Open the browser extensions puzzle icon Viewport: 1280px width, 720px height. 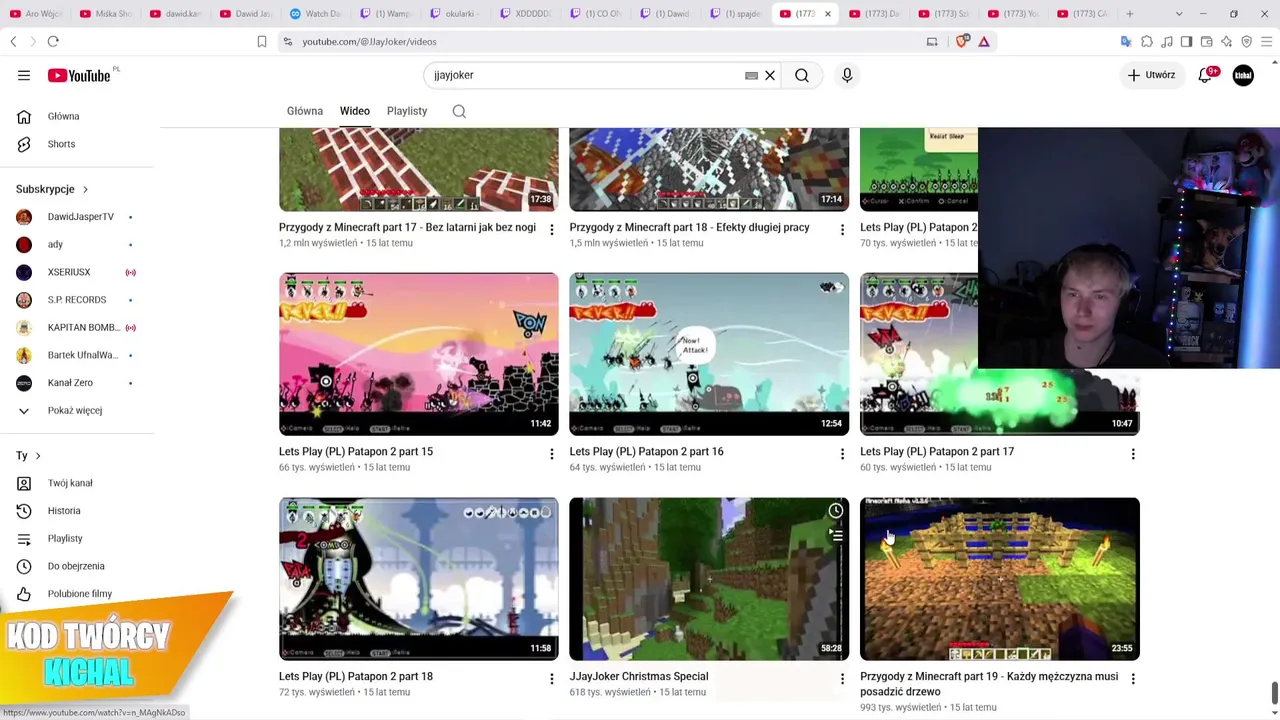[x=1147, y=41]
